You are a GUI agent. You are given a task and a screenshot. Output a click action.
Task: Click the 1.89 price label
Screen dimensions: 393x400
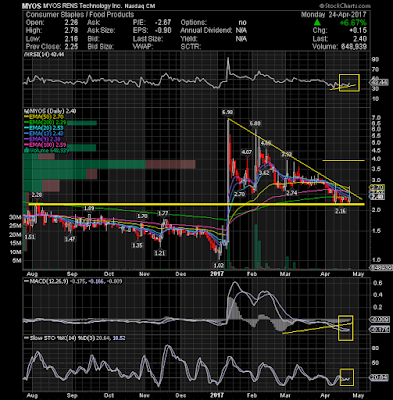tap(89, 208)
